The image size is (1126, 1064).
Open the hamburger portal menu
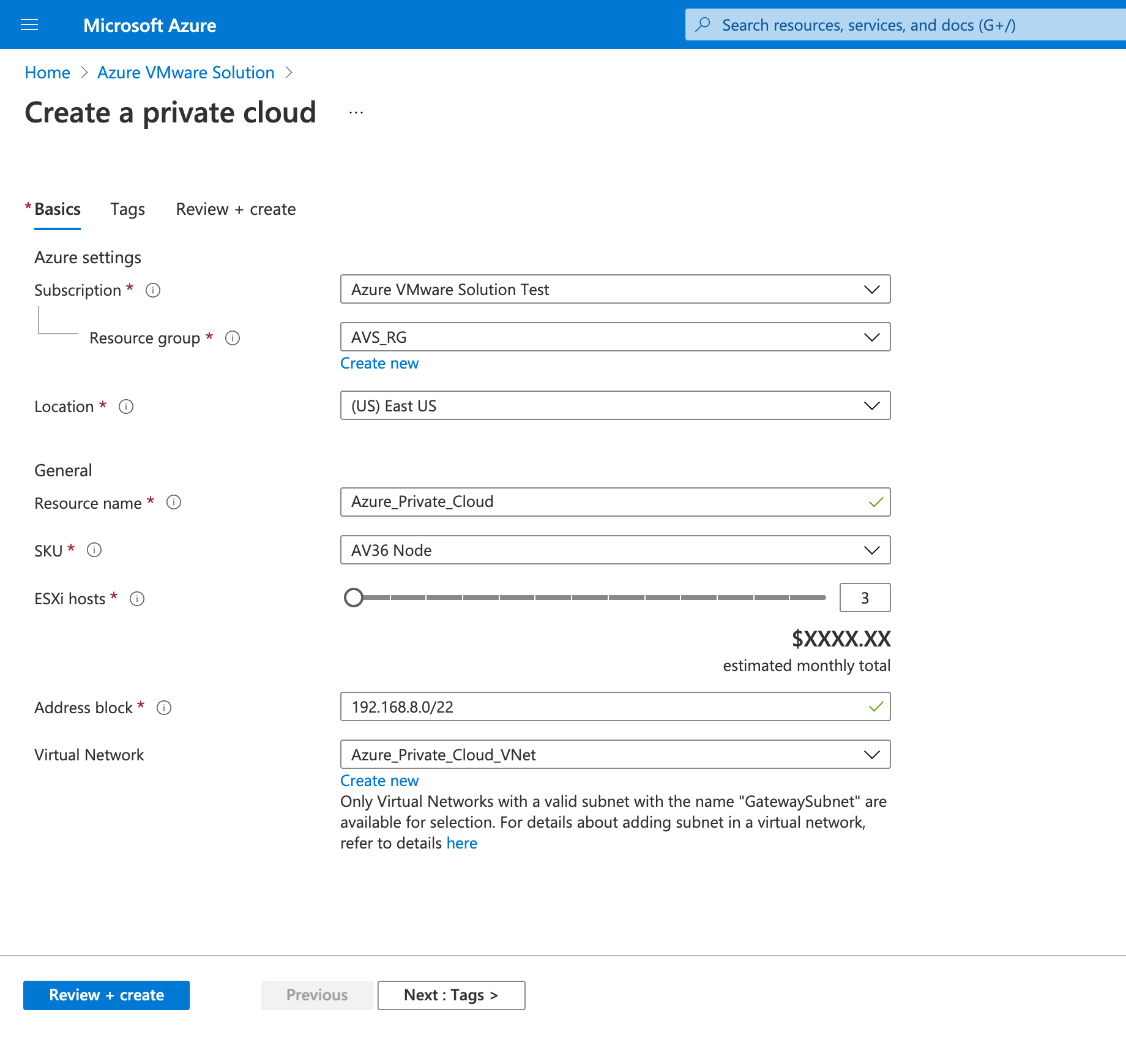[x=29, y=24]
